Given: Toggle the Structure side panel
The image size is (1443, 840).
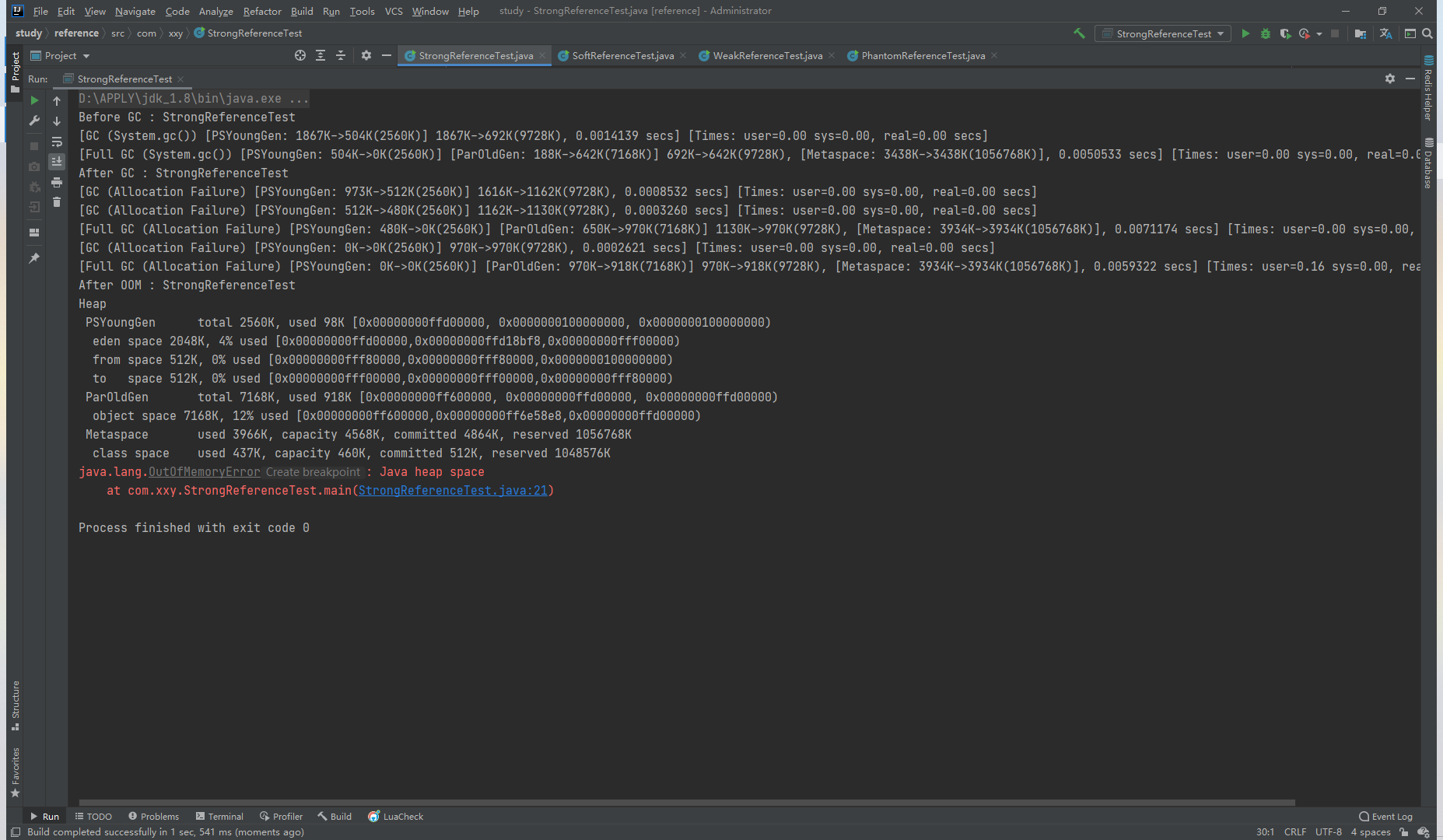Looking at the screenshot, I should pyautogui.click(x=15, y=706).
